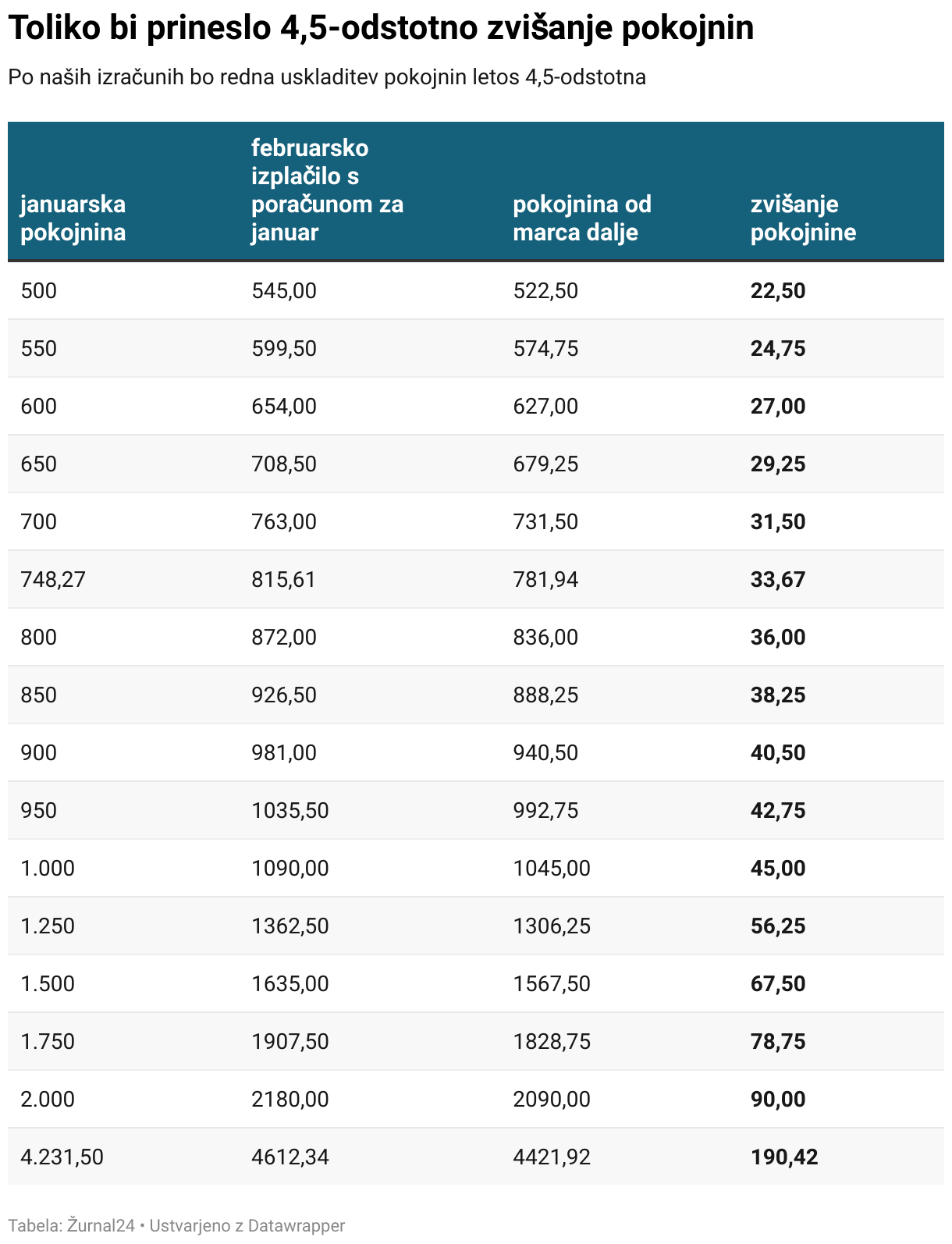
Task: Click the 4.231,50 pension value in last row
Action: (x=62, y=1157)
